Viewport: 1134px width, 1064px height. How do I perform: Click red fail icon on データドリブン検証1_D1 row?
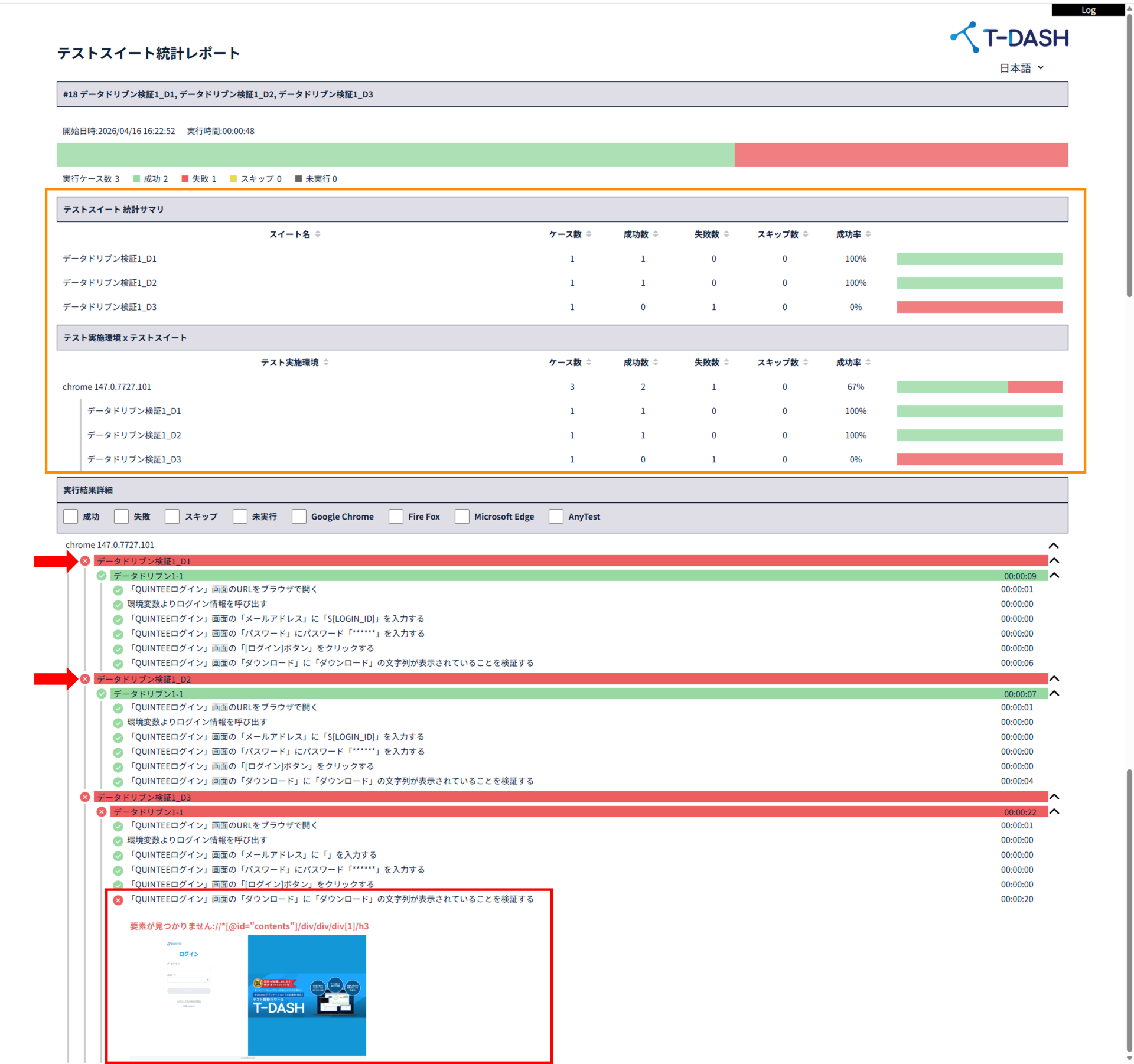pos(85,561)
